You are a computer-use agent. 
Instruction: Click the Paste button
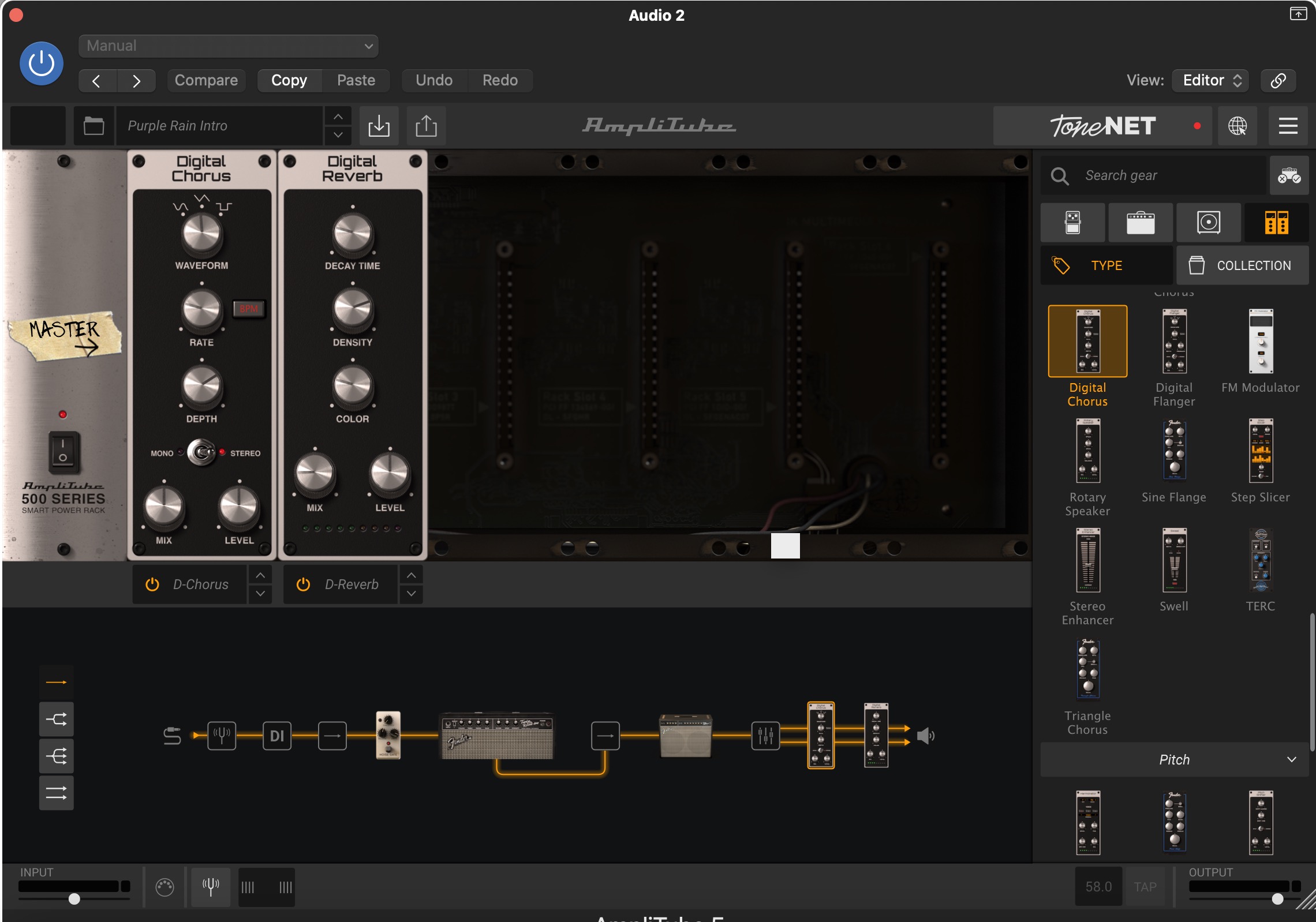click(356, 81)
